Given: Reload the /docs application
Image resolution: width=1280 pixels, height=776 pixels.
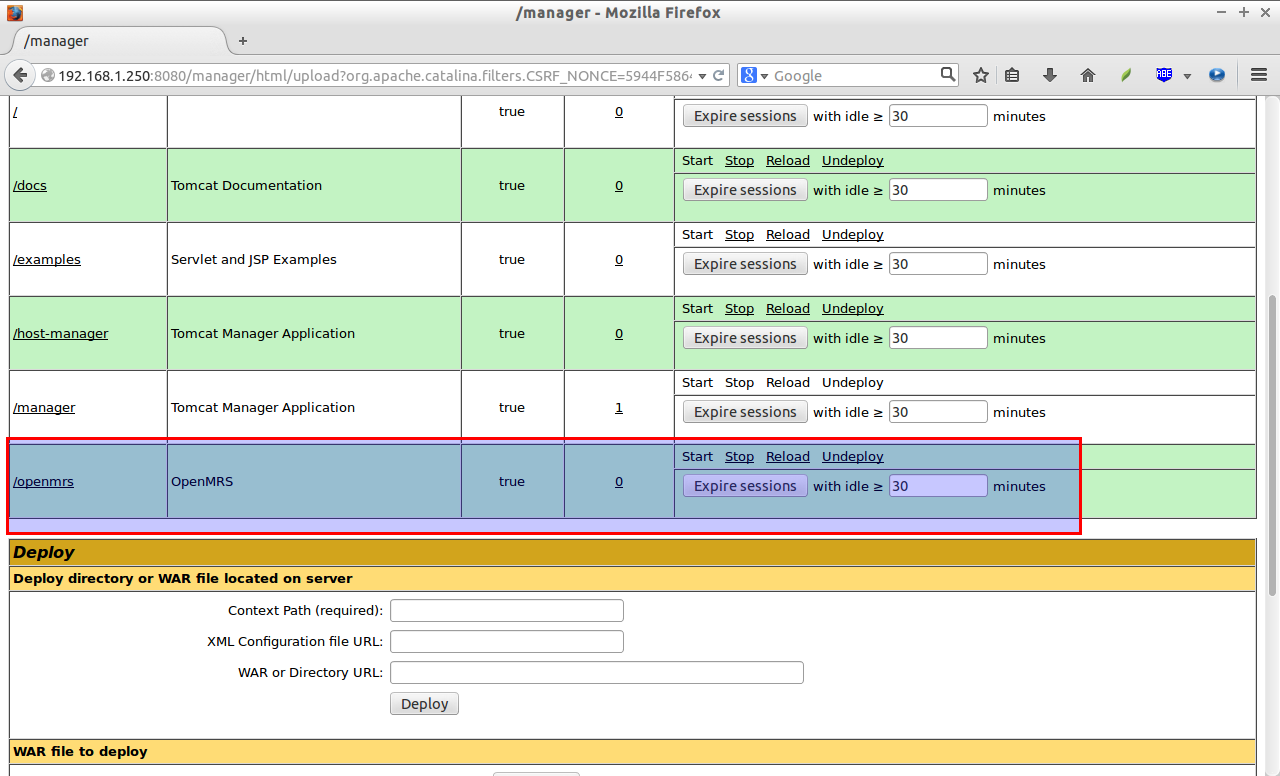Looking at the screenshot, I should click(x=788, y=161).
